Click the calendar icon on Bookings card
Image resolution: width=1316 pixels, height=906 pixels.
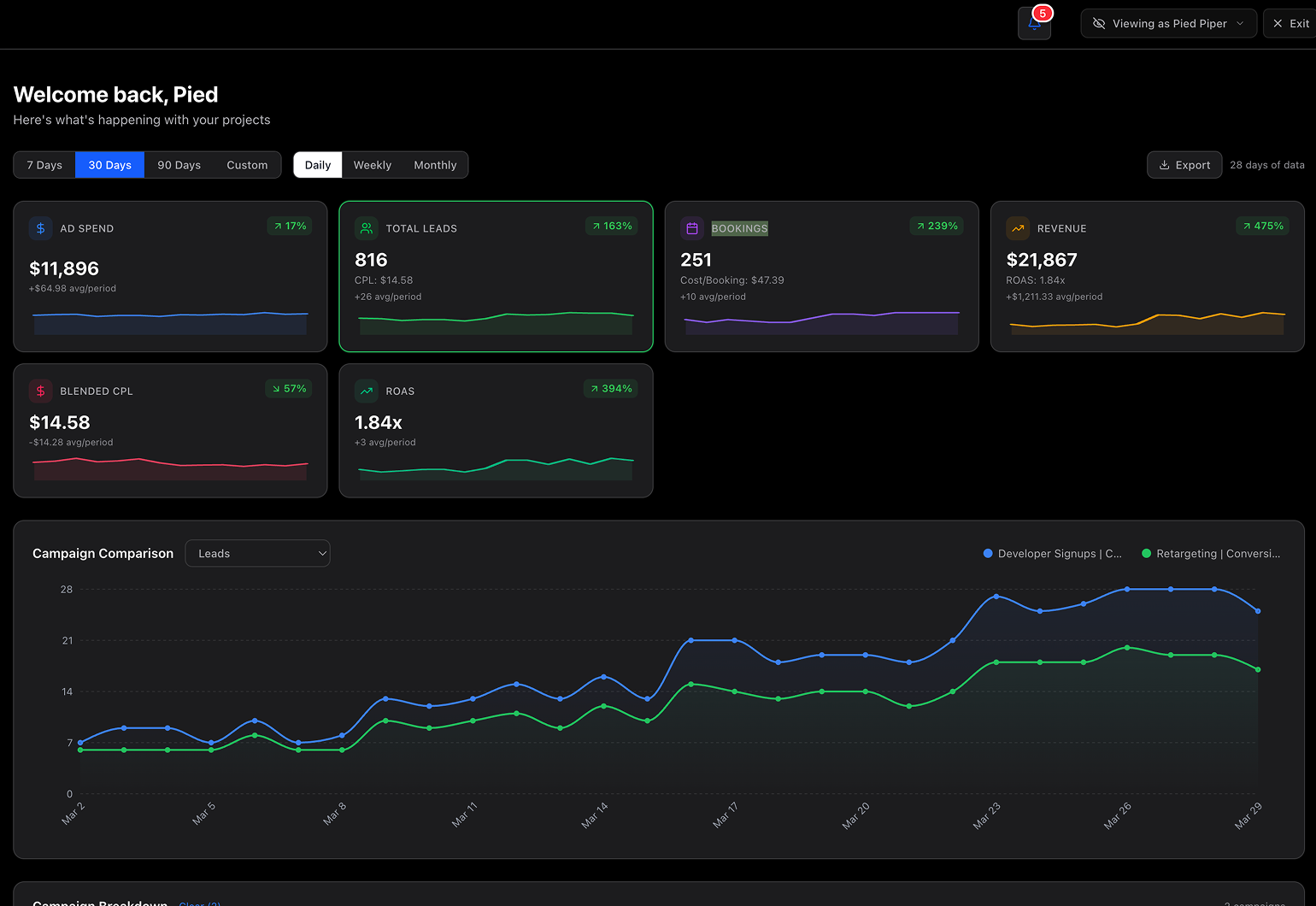[x=692, y=228]
